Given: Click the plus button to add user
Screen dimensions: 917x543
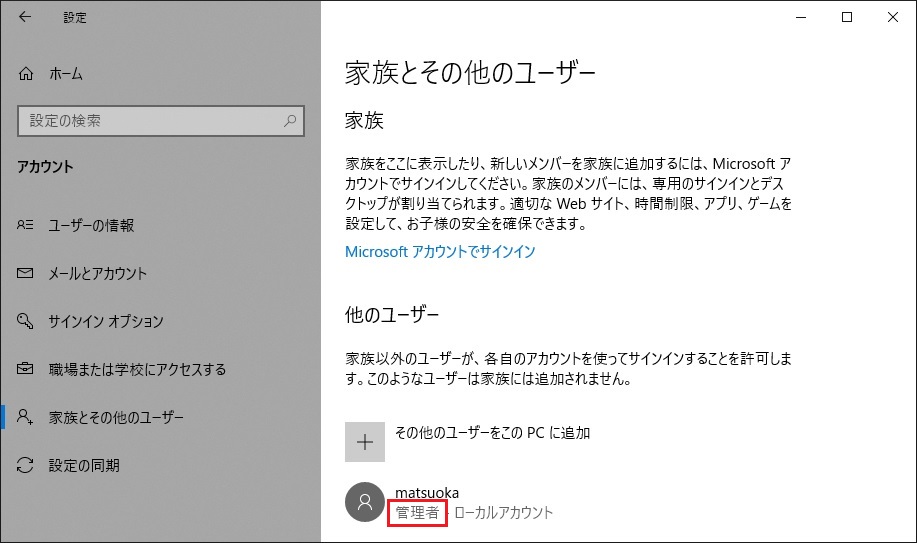Looking at the screenshot, I should pos(365,442).
